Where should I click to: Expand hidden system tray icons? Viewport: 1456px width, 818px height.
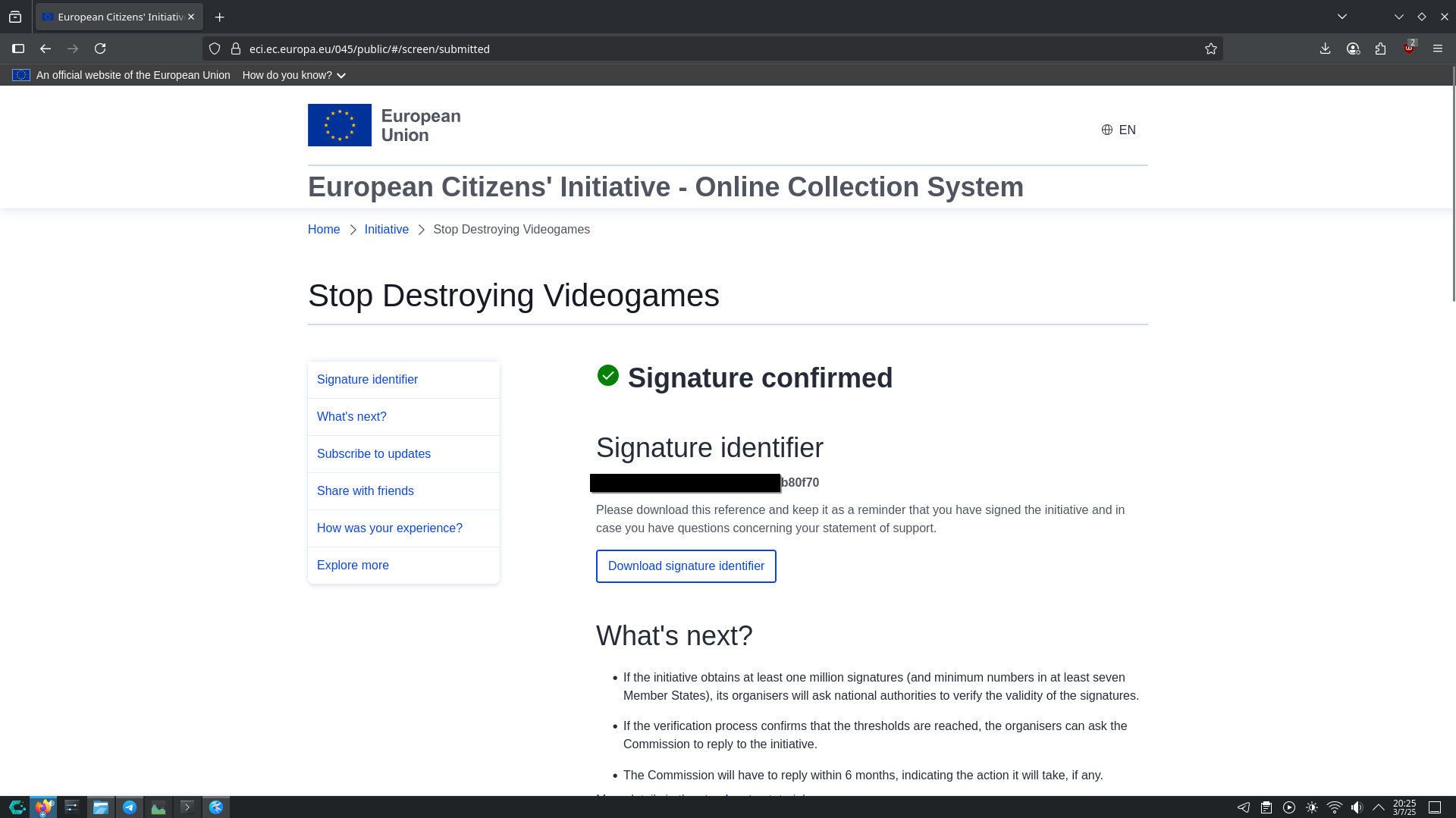click(1379, 807)
